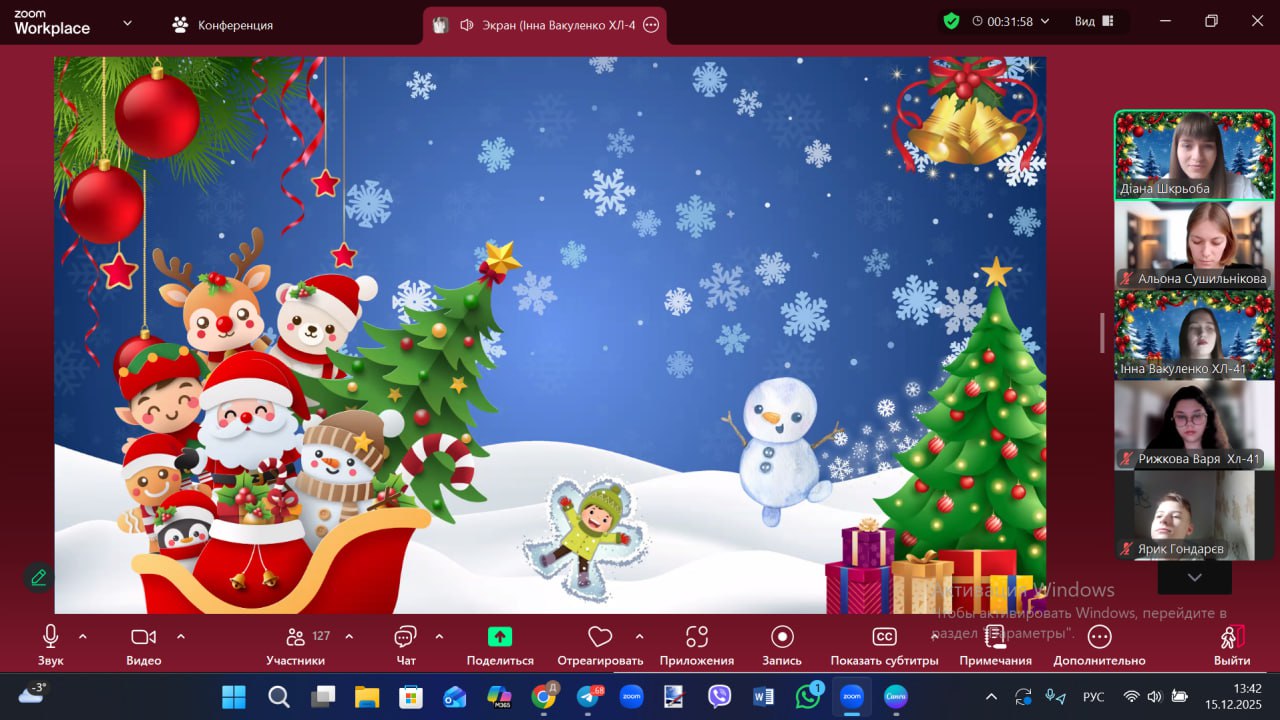
Task: Open the Reactions heart icon
Action: (599, 637)
